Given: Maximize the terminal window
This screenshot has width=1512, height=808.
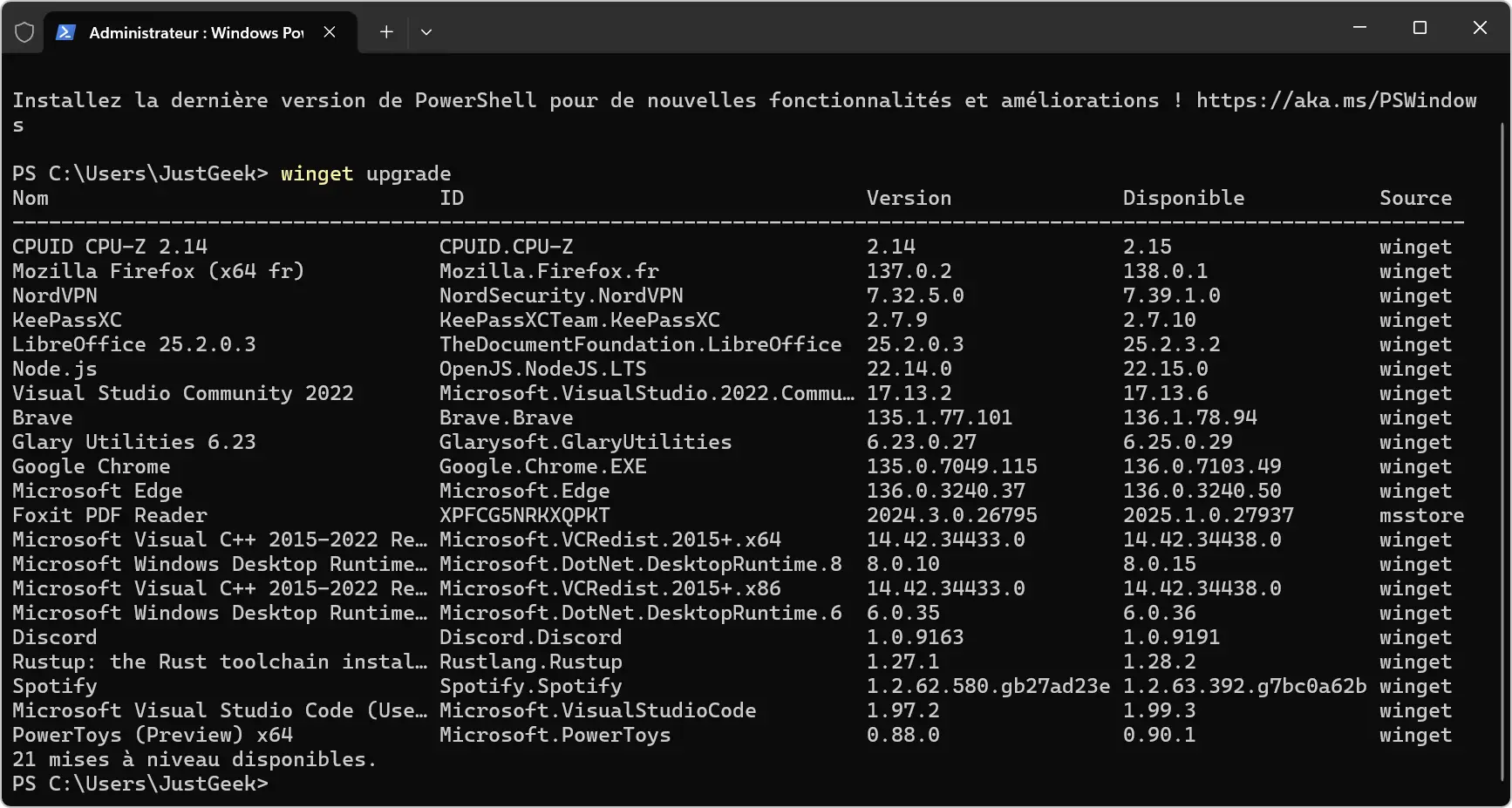Looking at the screenshot, I should click(1420, 28).
